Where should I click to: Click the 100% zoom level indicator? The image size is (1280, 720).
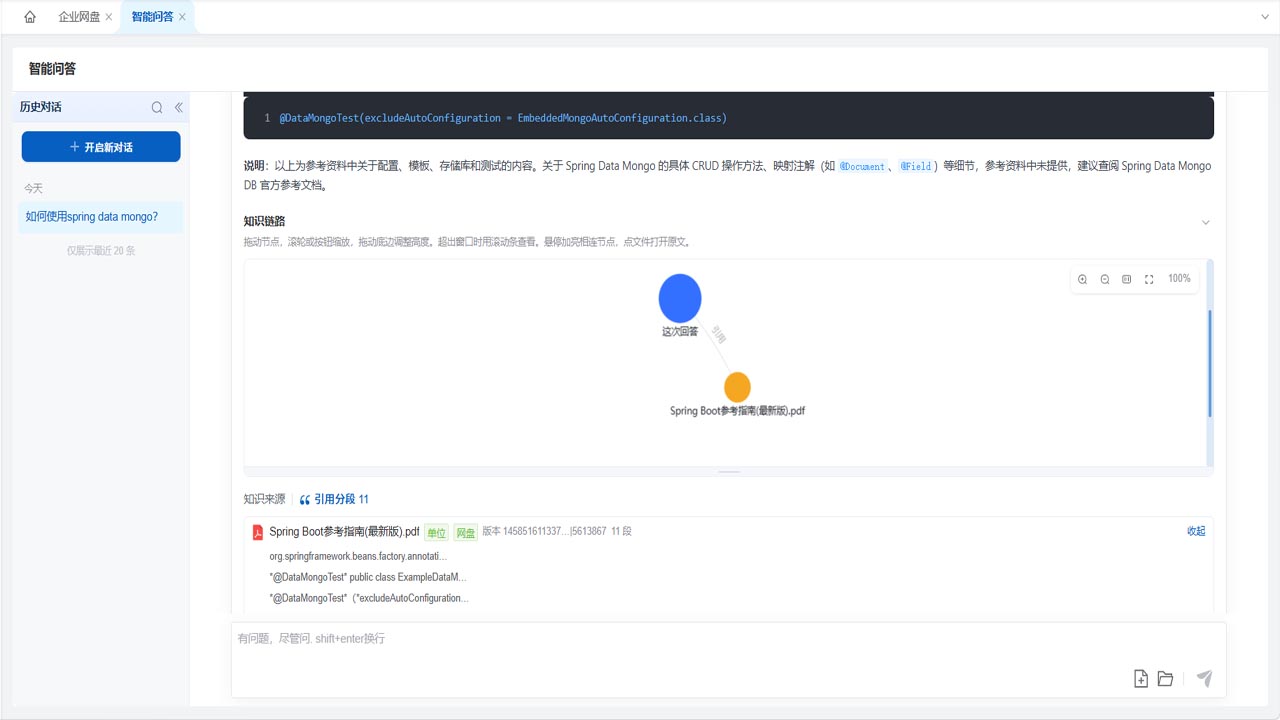click(1179, 279)
